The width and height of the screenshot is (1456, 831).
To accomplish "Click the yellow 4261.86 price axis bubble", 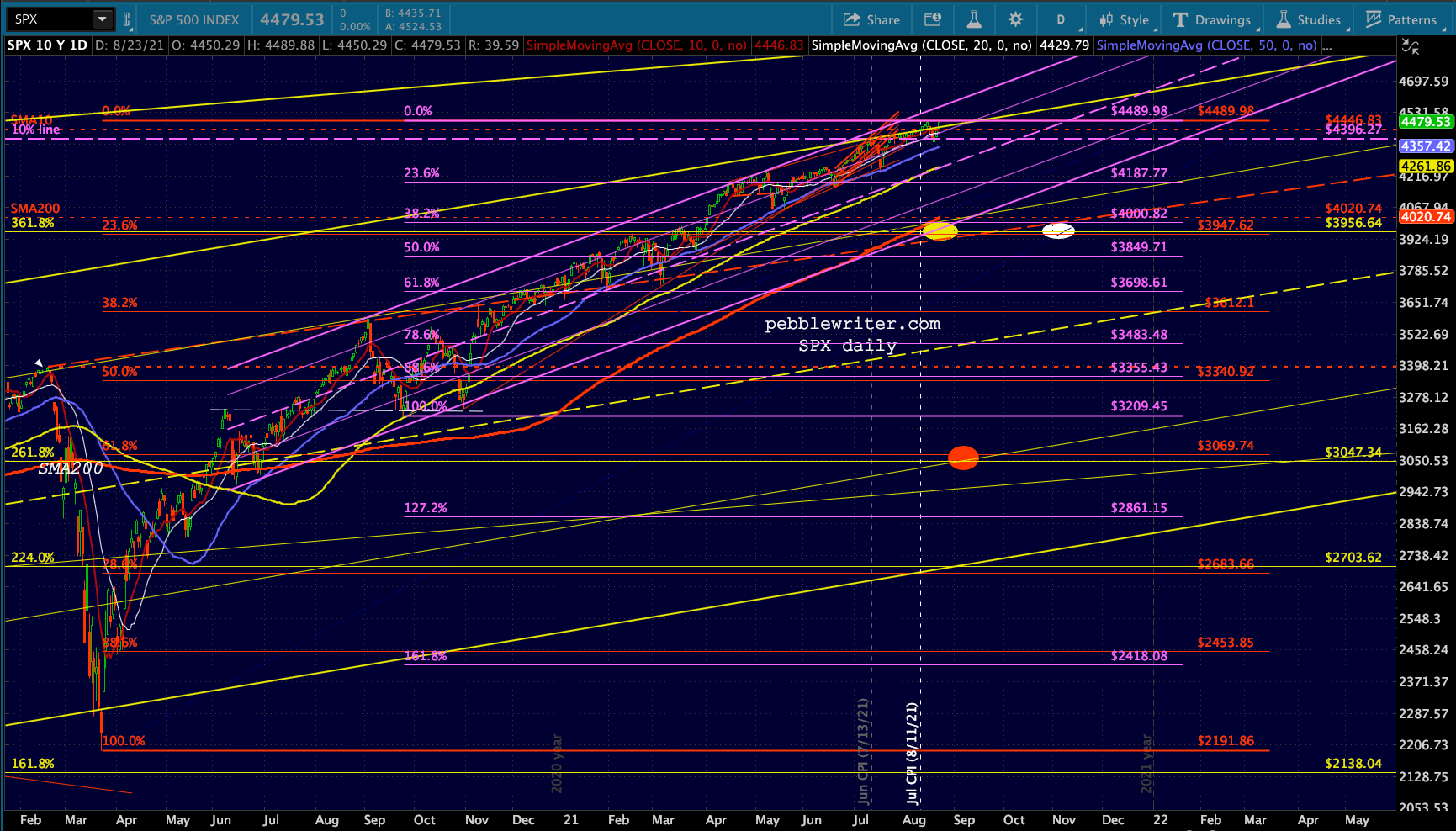I will point(1426,167).
